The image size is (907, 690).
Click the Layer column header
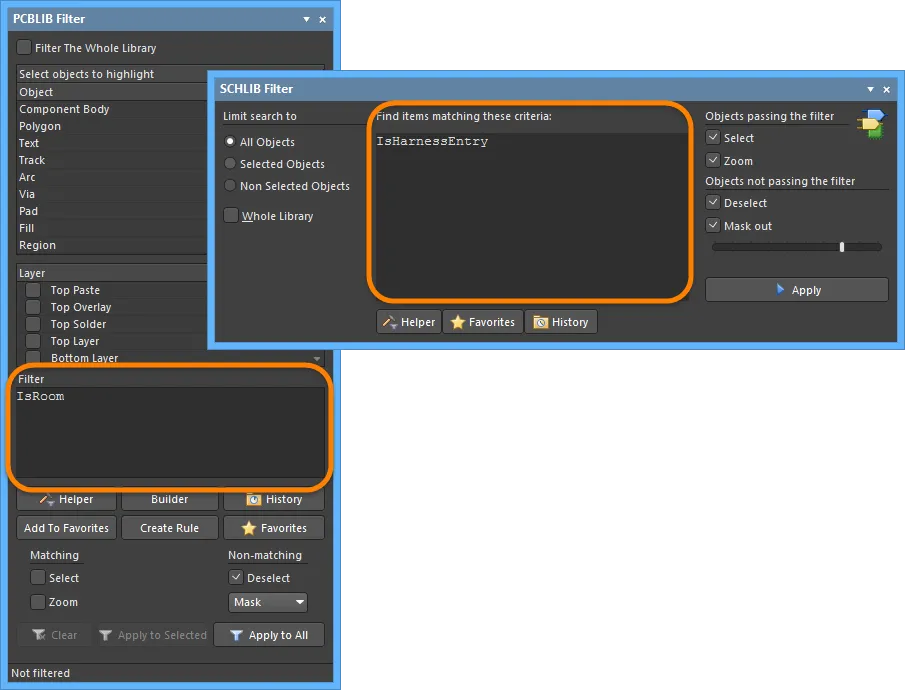tap(113, 273)
